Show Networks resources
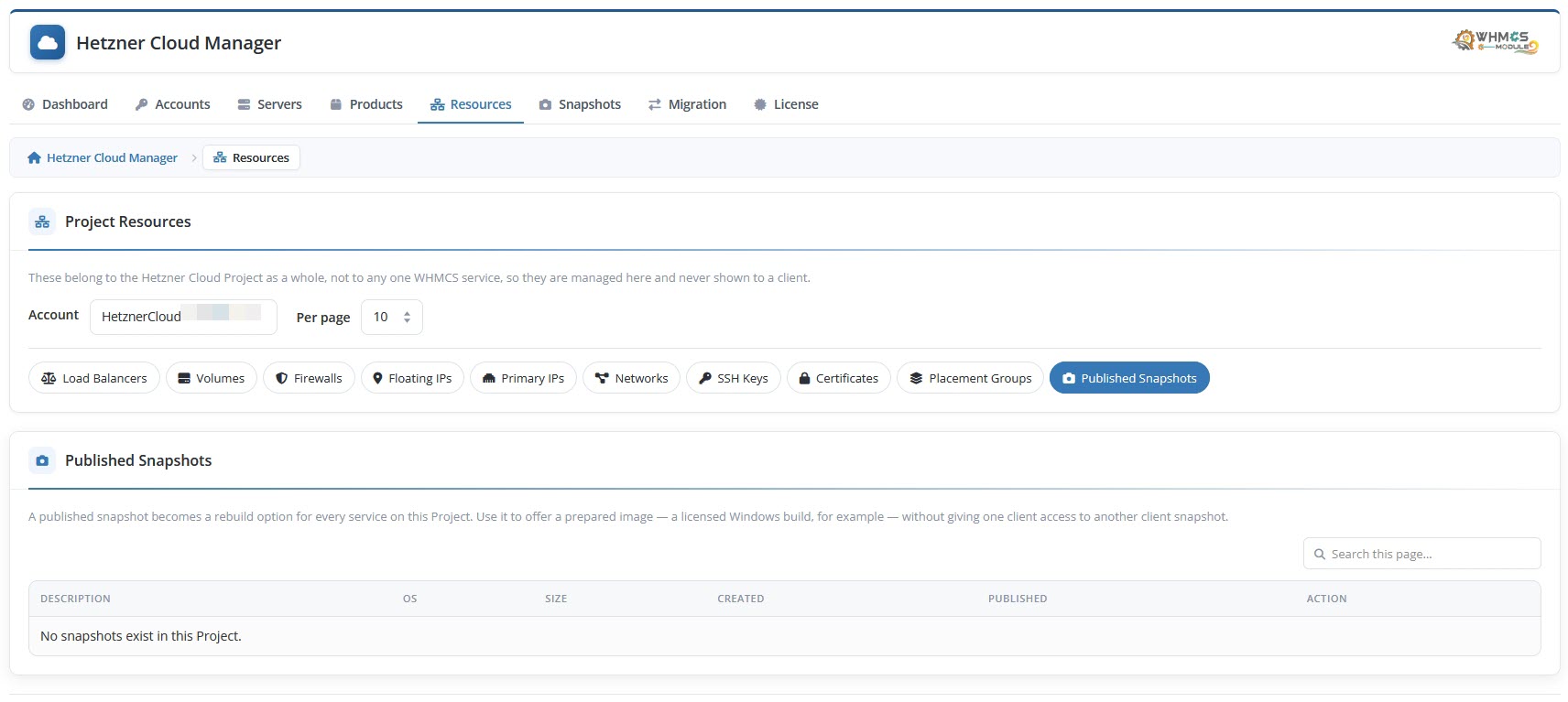The image size is (1568, 702). click(x=631, y=378)
